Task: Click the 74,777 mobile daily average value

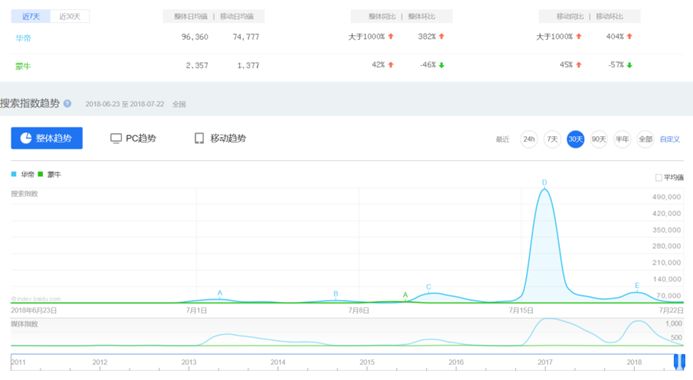Action: pos(246,37)
